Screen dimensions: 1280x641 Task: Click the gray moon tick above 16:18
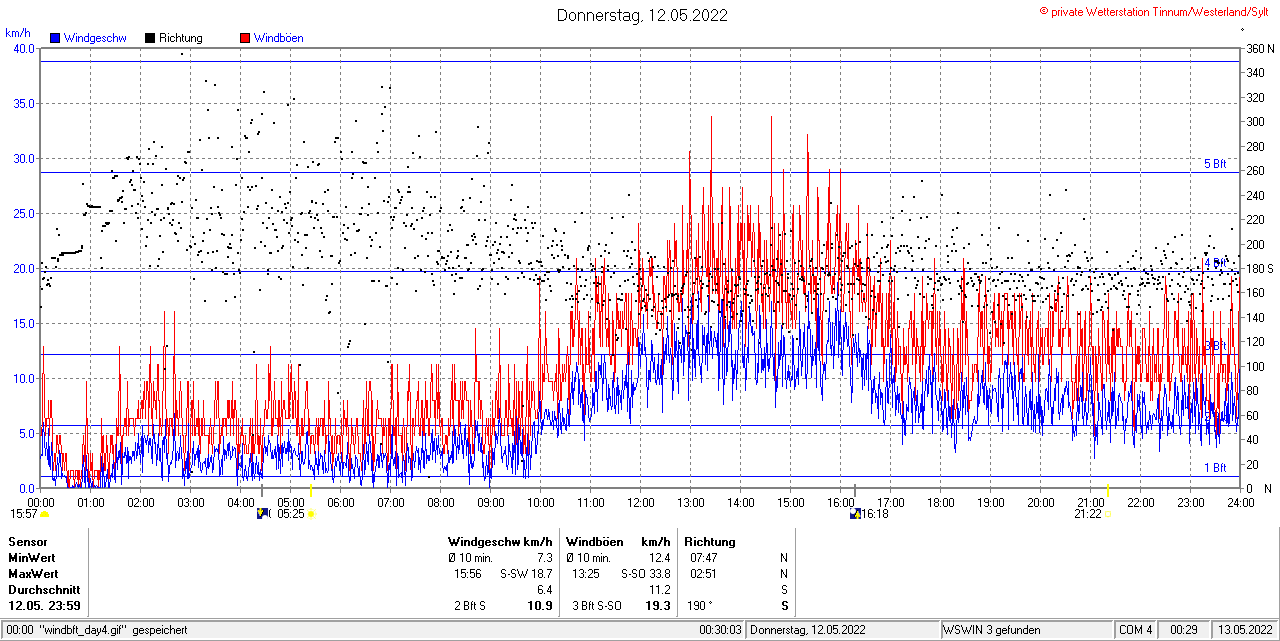(855, 491)
